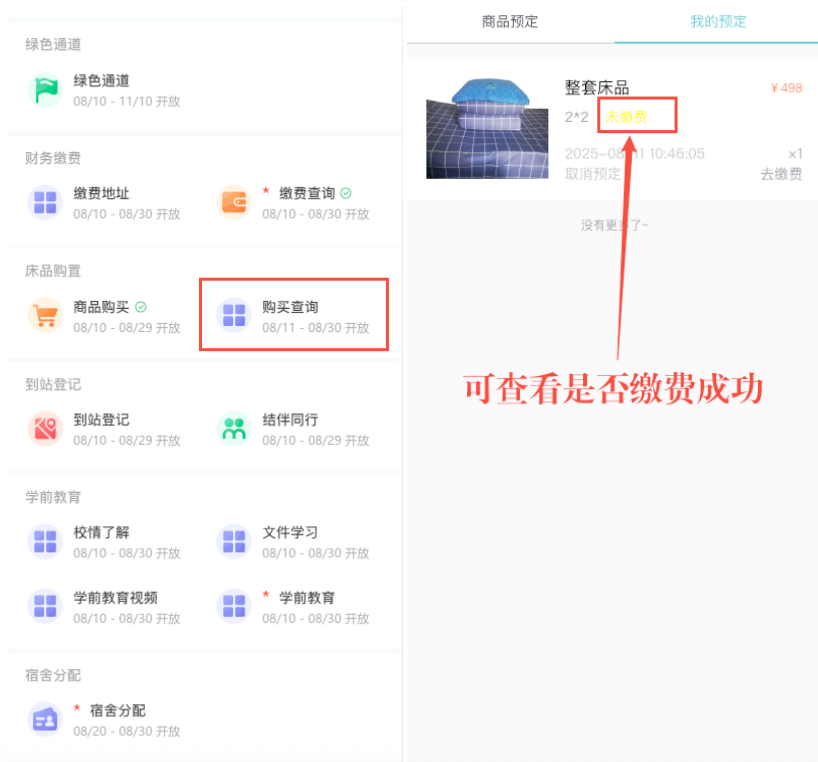
Task: Open 缴费地址 via its grid icon
Action: coord(45,202)
